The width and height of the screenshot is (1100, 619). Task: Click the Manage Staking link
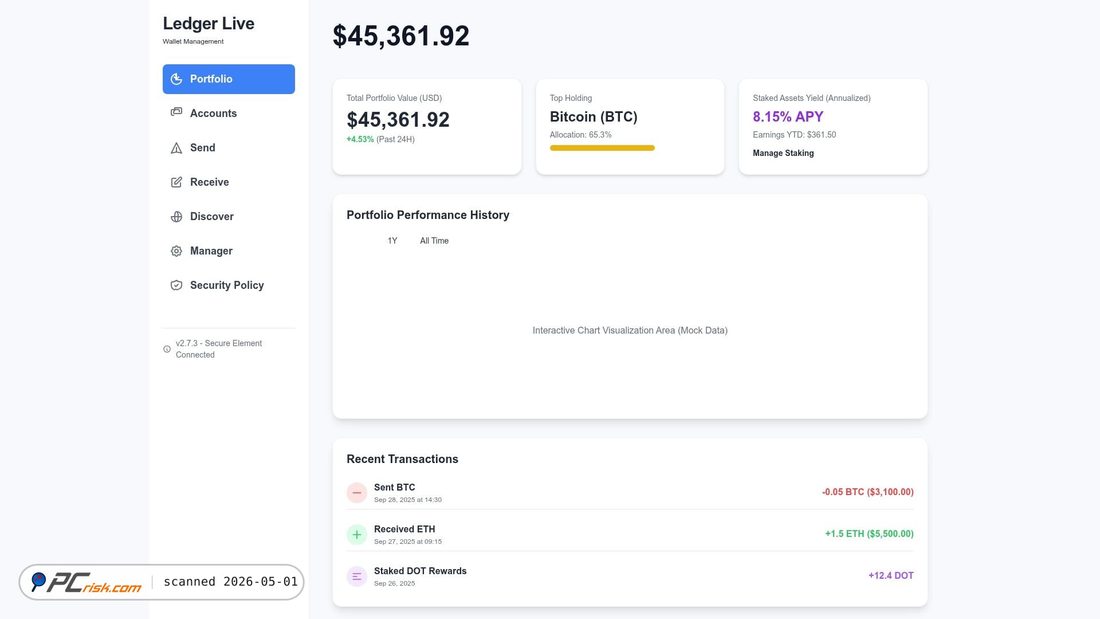tap(783, 153)
